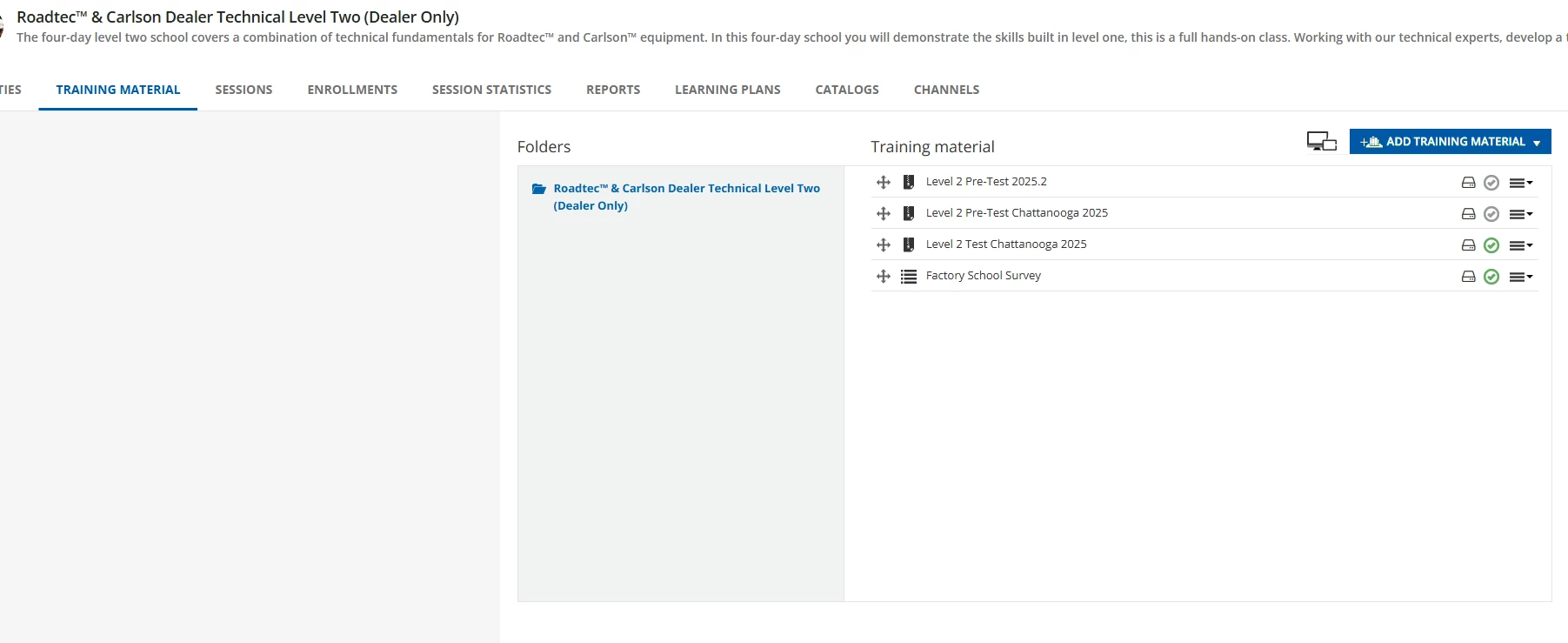The width and height of the screenshot is (1568, 643).
Task: Click the test icon beside Level 2 Test Chattanooga 2025
Action: (909, 244)
